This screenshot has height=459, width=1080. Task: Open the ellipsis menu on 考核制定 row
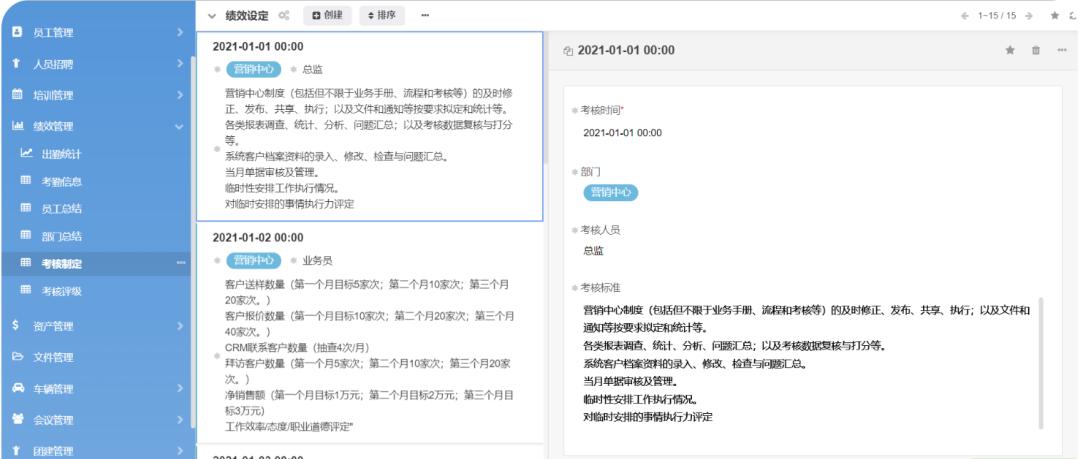[181, 263]
